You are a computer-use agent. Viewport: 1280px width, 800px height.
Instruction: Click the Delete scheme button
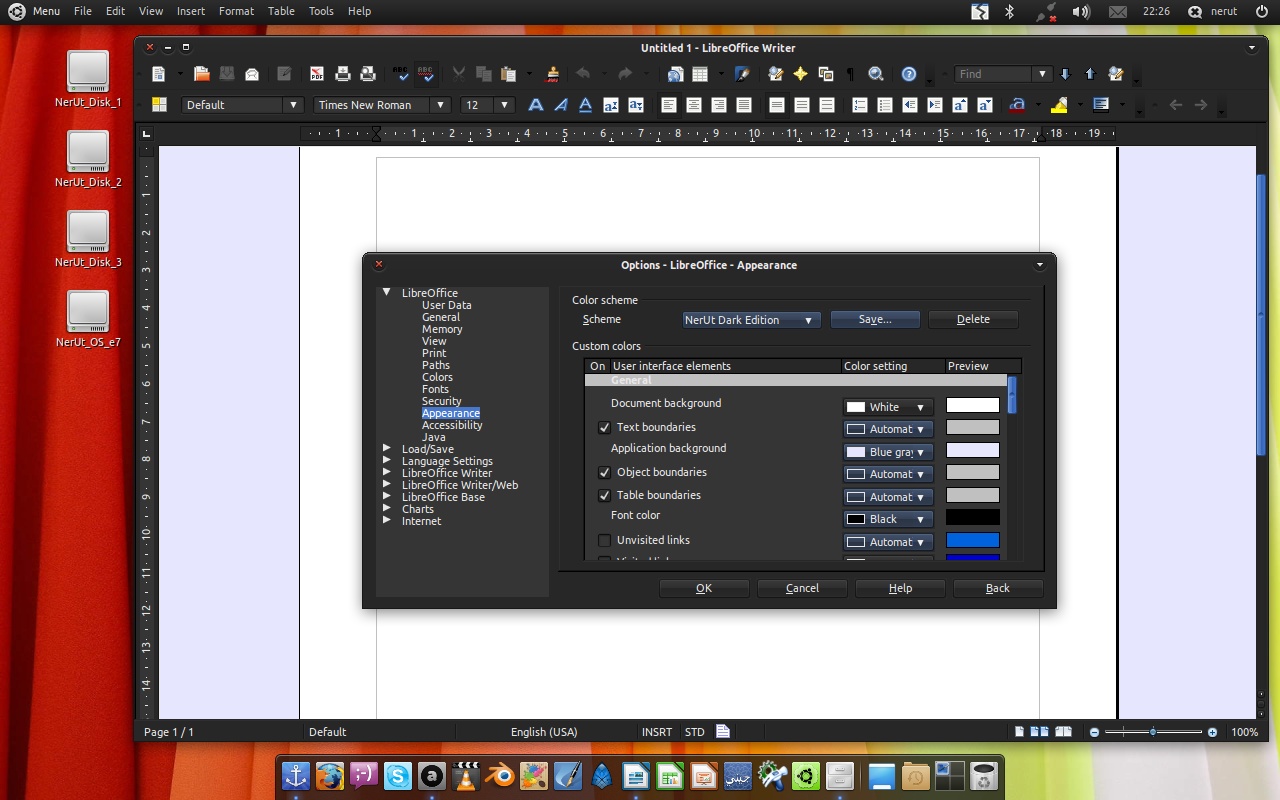(973, 320)
